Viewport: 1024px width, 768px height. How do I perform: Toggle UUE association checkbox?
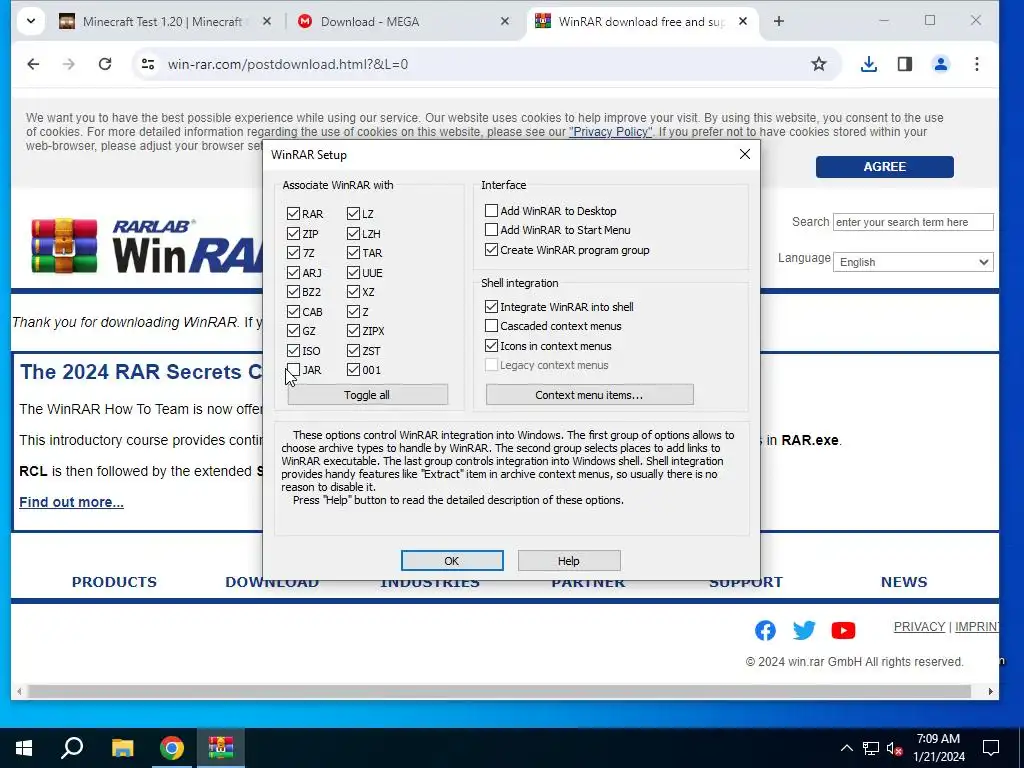pos(353,272)
